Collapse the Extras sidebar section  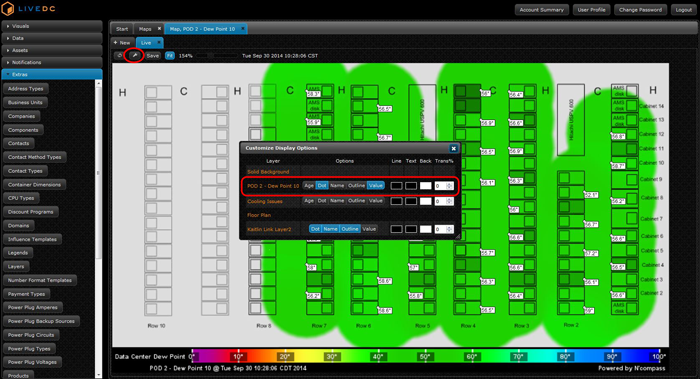coord(52,75)
